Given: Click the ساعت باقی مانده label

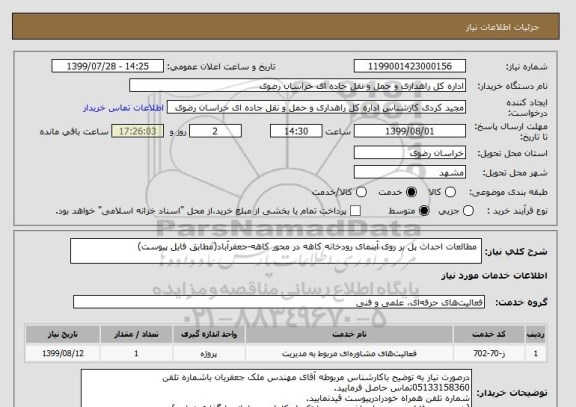Looking at the screenshot, I should [74, 132].
